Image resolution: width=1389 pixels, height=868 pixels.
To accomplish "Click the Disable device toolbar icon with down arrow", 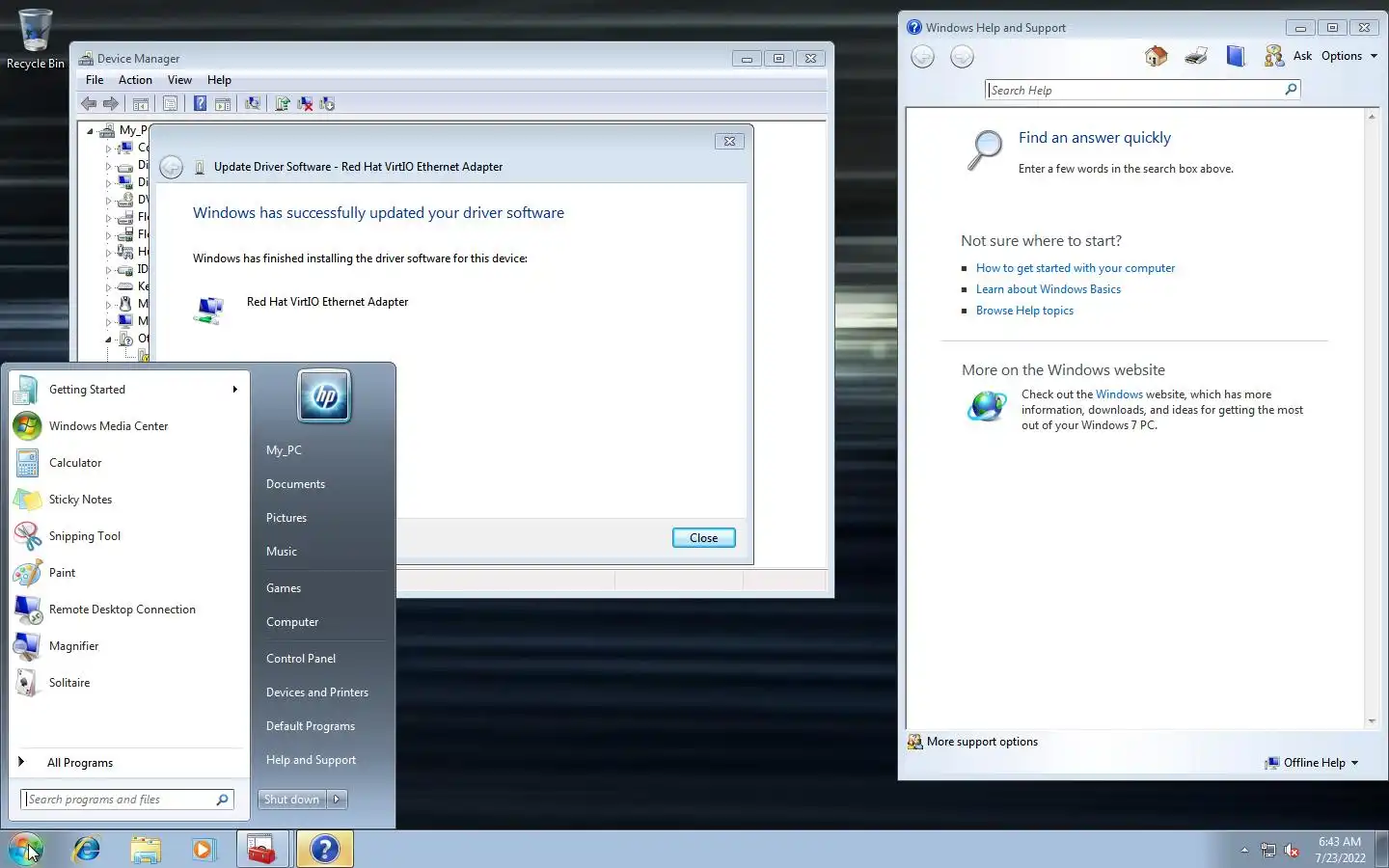I will coord(327,104).
